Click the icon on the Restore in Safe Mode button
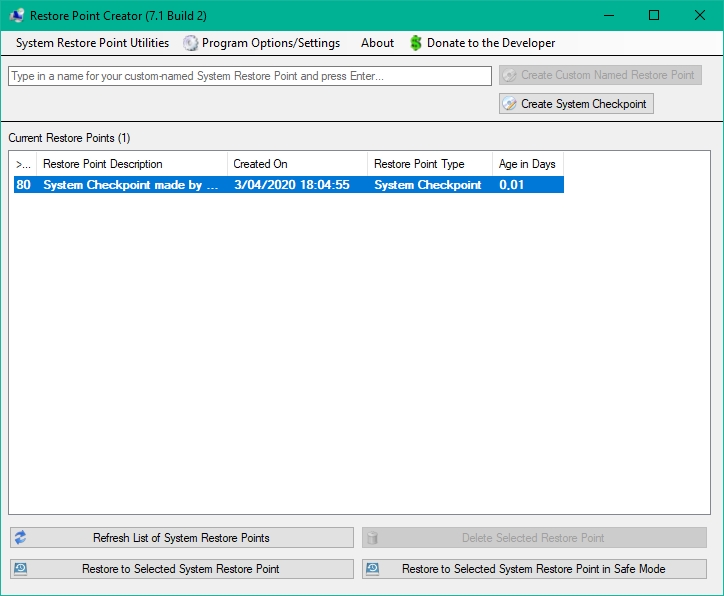This screenshot has height=596, width=724. (373, 569)
